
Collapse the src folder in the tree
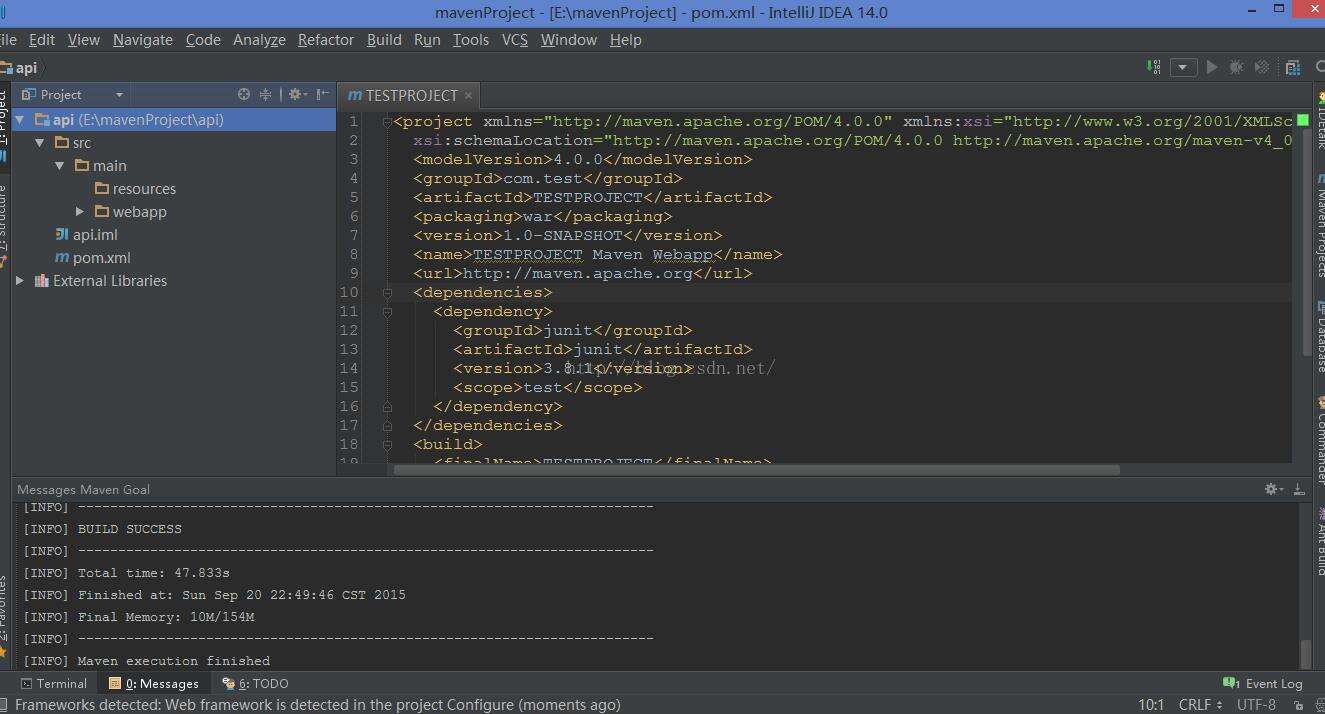[x=40, y=143]
